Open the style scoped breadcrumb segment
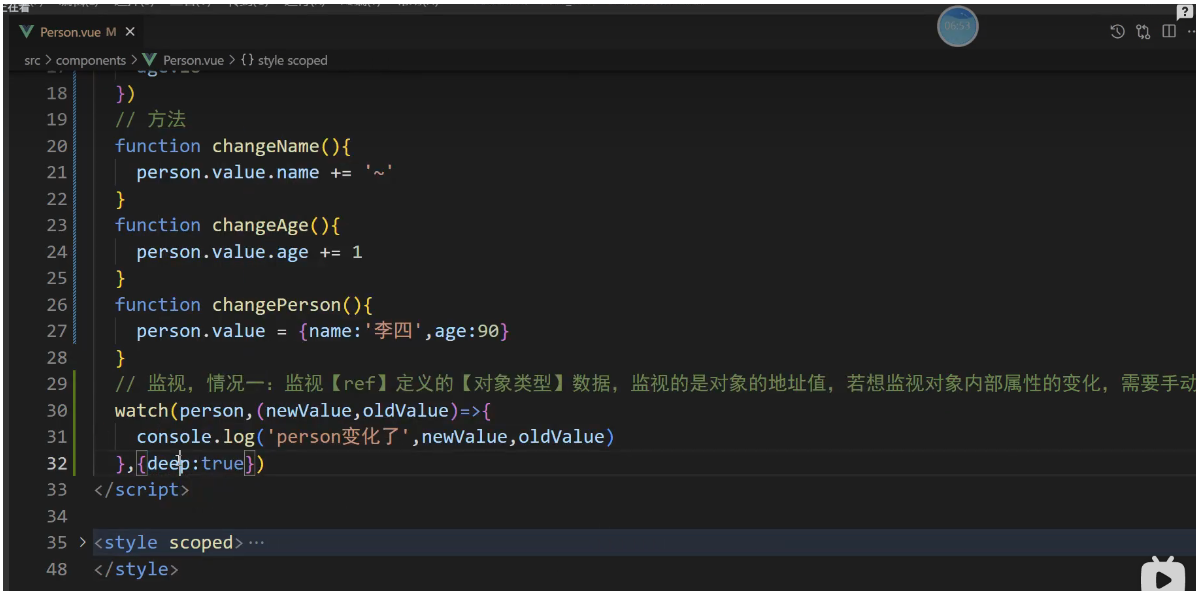Screen dimensions: 1196x594 click(x=293, y=60)
